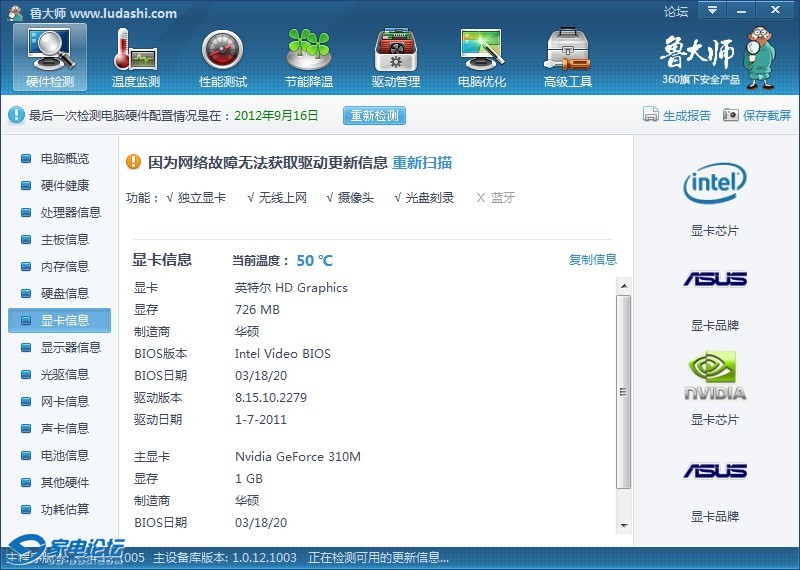Screen dimensions: 800x570
Task: Click the lower ASUS 显卡品牌 logo
Action: (715, 470)
